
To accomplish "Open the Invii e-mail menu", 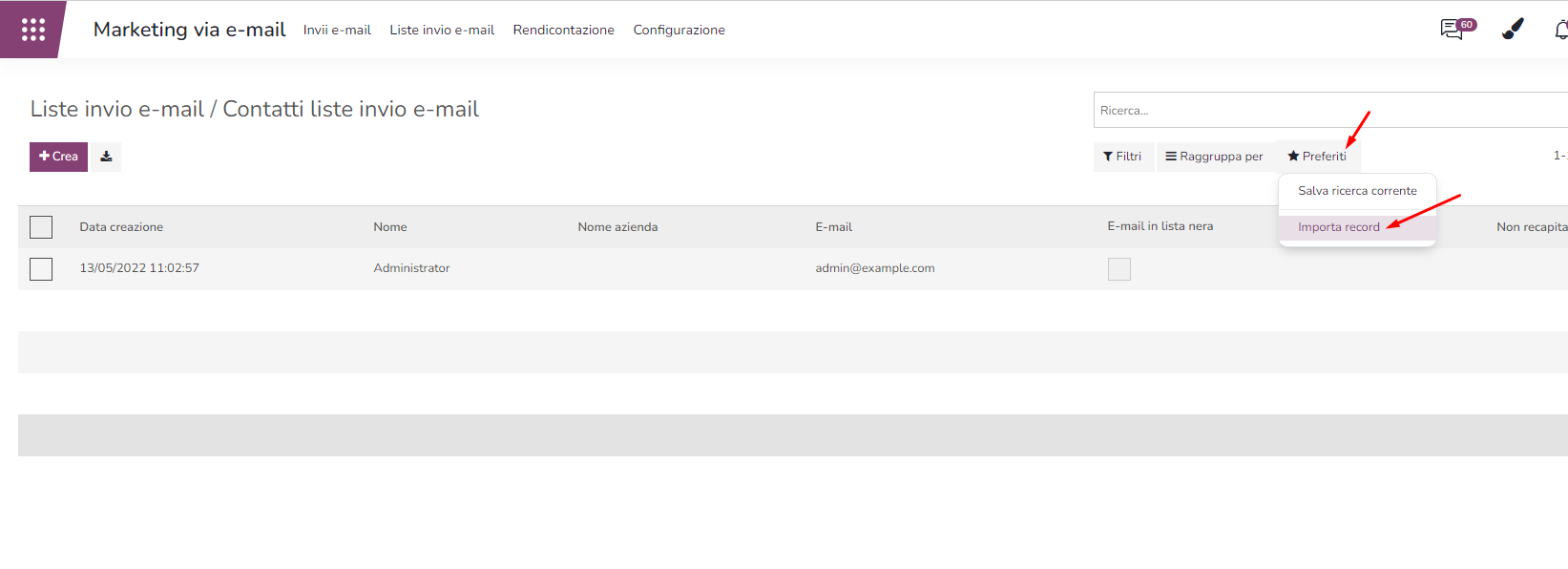I will point(337,31).
